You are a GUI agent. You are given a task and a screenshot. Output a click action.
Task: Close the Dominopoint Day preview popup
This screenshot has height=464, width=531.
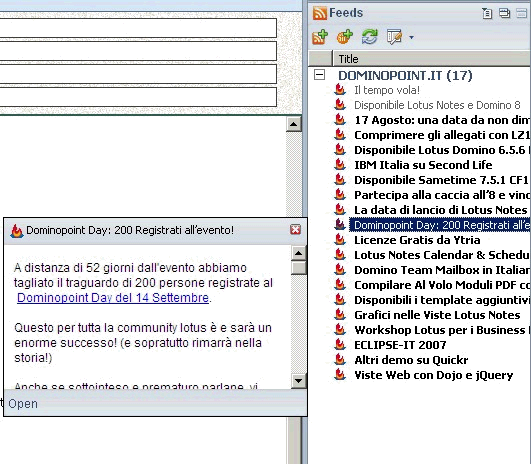coord(295,230)
